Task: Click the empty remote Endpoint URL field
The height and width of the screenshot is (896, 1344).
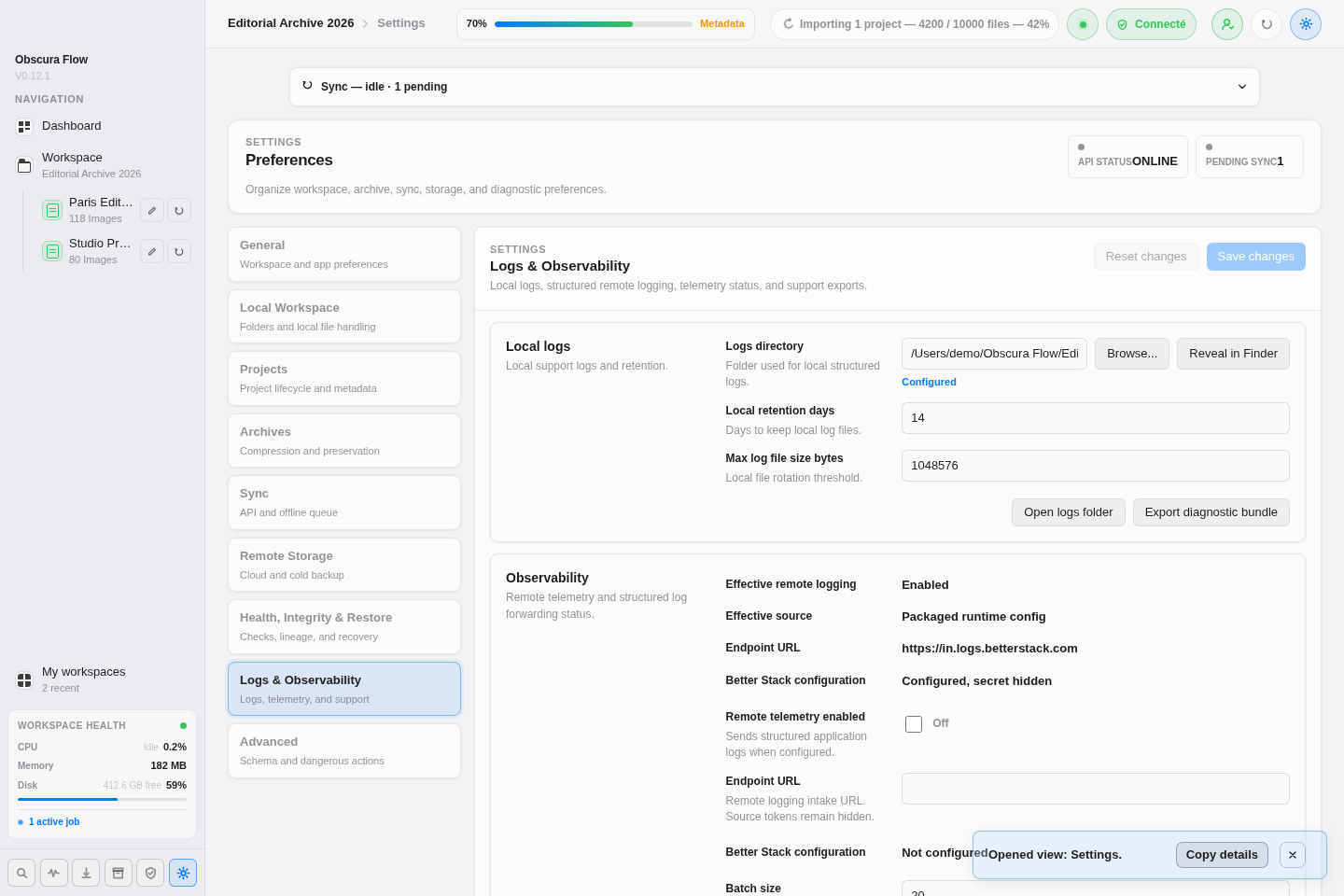Action: tap(1096, 789)
